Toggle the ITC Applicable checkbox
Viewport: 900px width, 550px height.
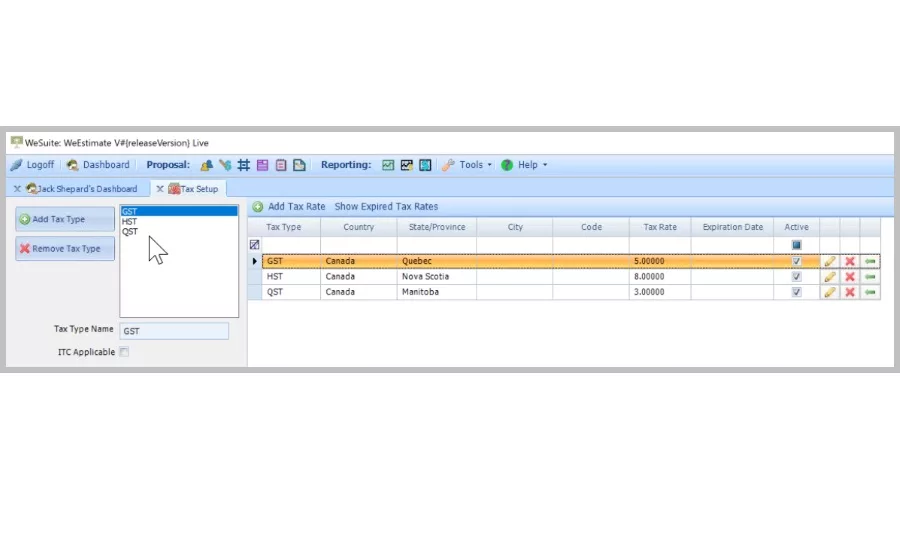click(125, 352)
